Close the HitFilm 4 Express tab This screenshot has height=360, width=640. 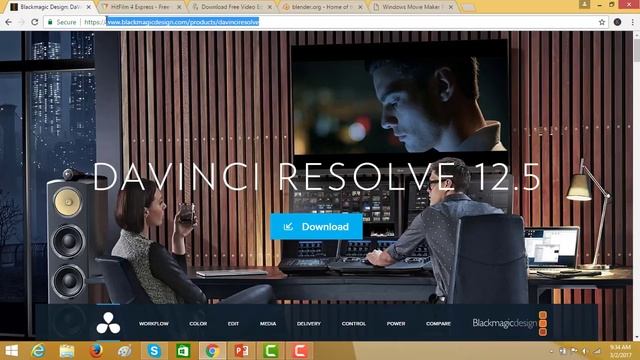[x=179, y=7]
